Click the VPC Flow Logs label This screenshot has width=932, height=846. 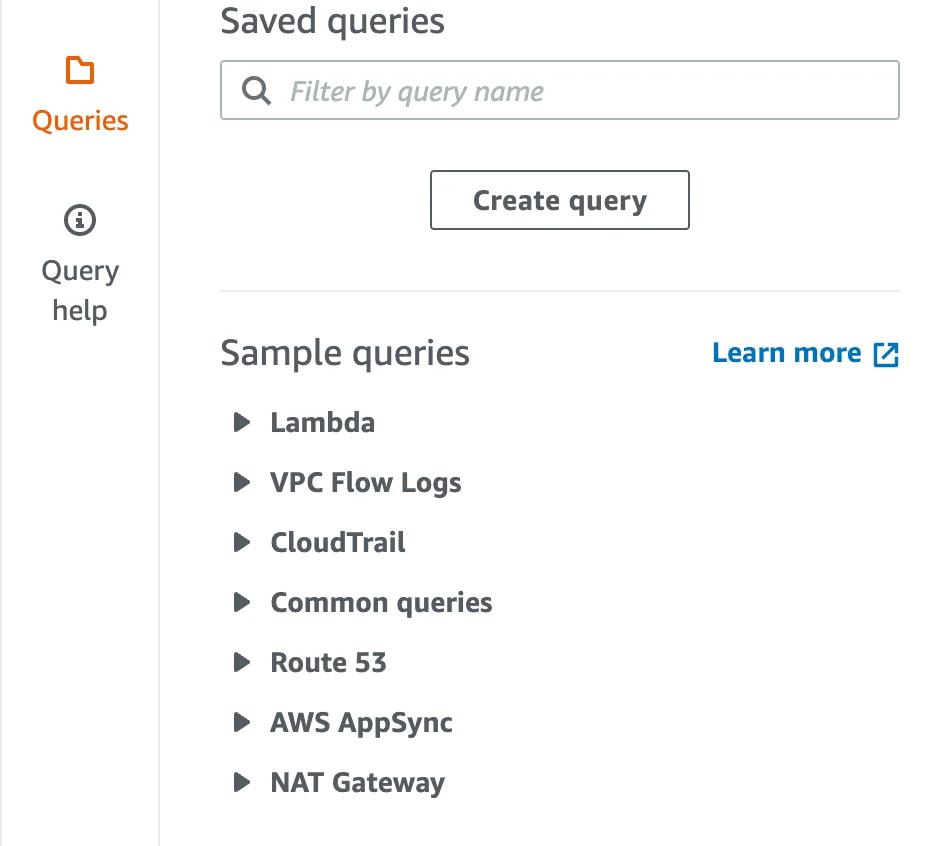pos(366,483)
